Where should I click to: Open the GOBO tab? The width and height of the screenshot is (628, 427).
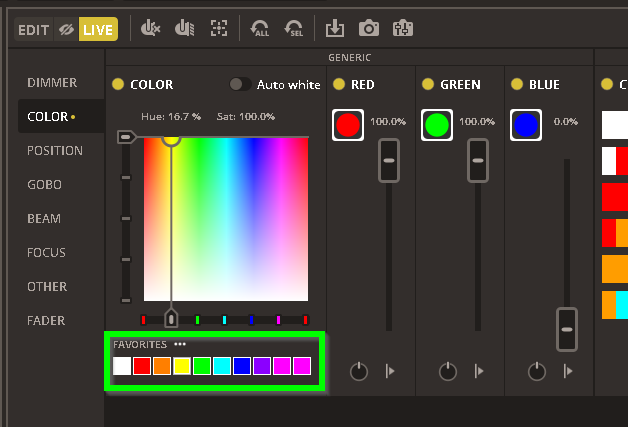[44, 185]
